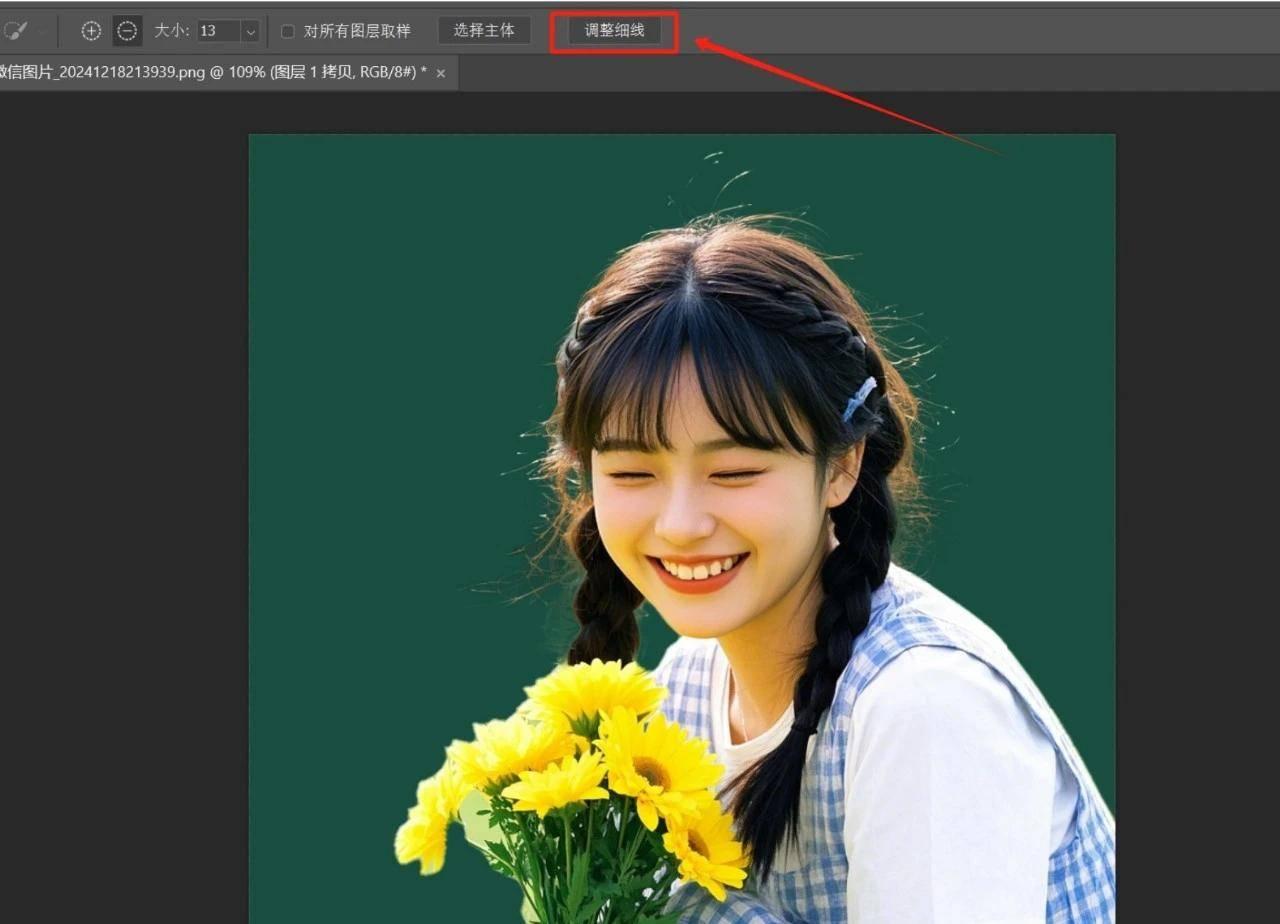Screen dimensions: 1280x924
Task: Select the subtract-from-selection brush mode icon
Action: click(127, 31)
